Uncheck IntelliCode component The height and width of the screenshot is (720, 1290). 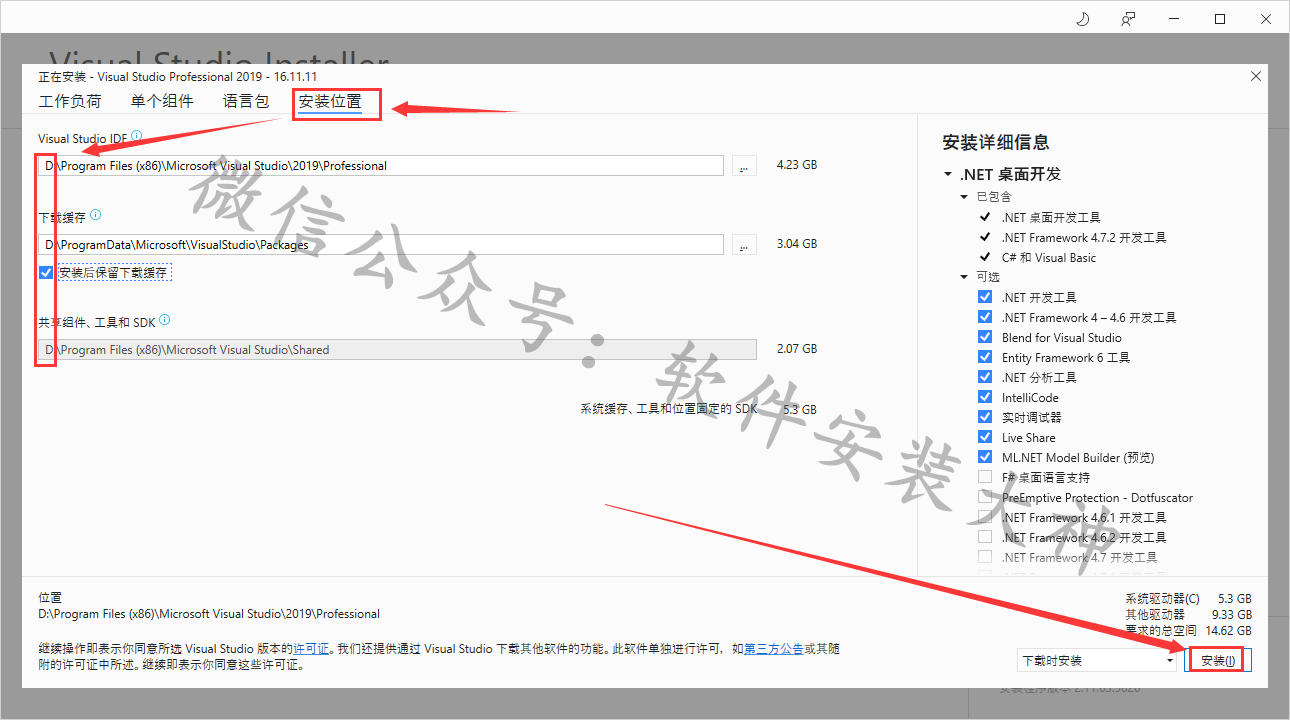point(985,397)
